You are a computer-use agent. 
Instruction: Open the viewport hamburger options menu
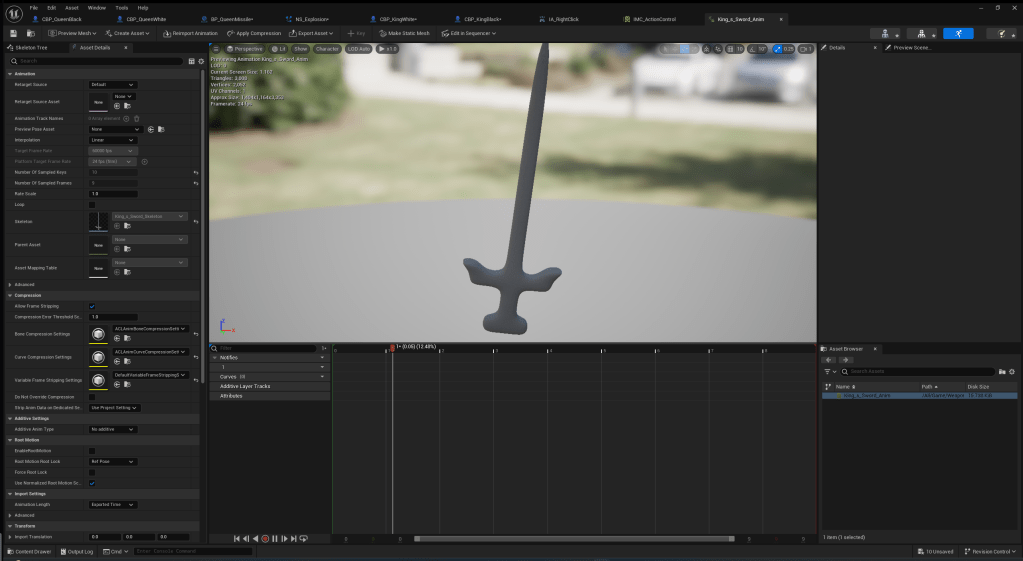point(217,48)
